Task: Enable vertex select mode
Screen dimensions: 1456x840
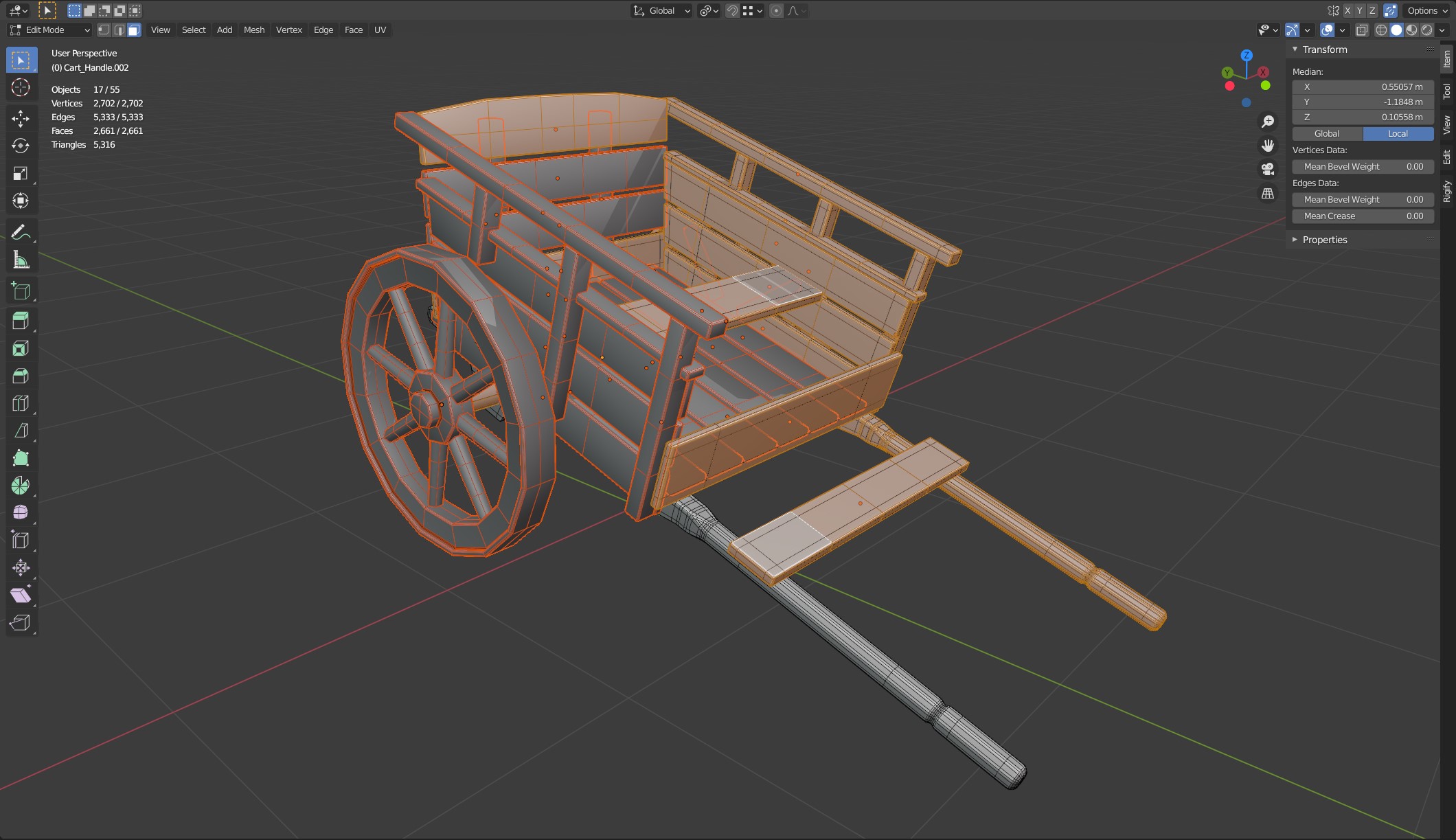Action: [x=104, y=30]
